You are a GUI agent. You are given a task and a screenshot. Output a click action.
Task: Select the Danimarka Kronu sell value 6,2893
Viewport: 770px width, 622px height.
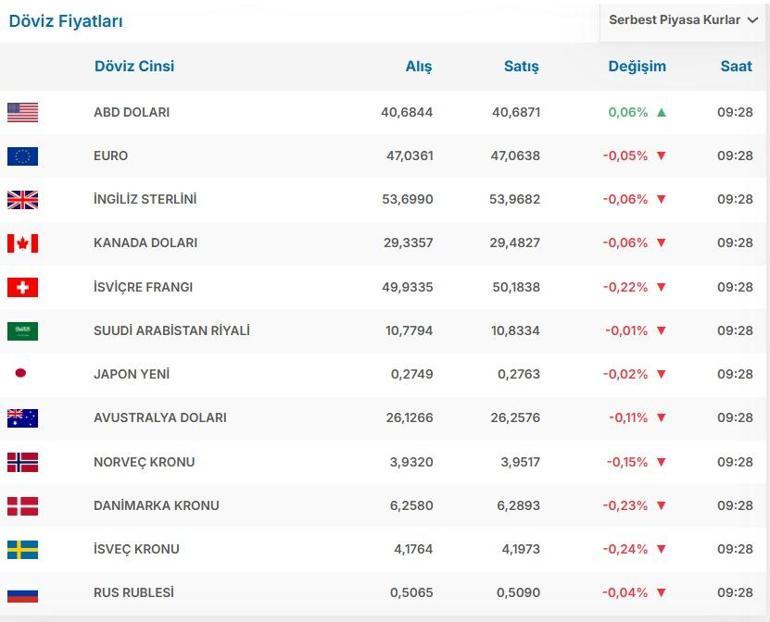[518, 505]
